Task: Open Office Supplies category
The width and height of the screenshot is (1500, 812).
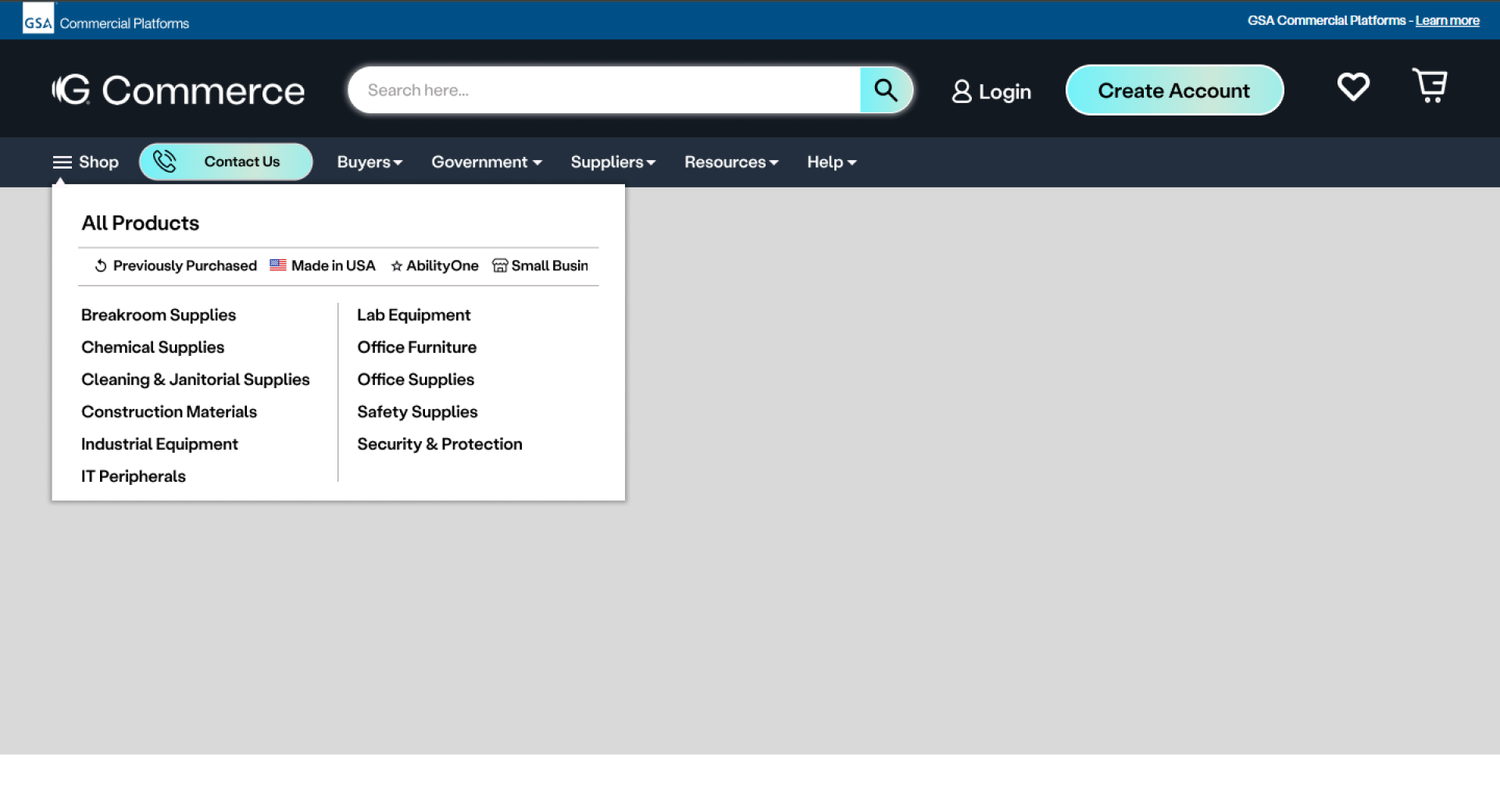Action: (x=416, y=379)
